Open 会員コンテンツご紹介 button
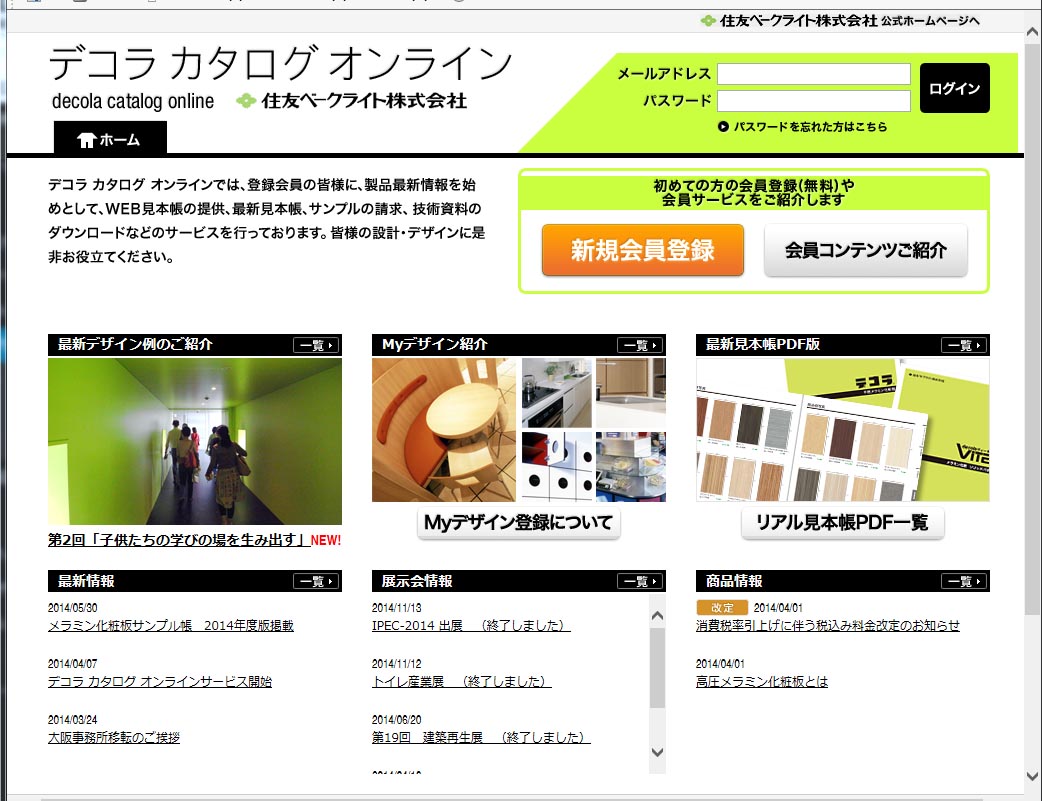Viewport: 1042px width, 801px height. (865, 250)
